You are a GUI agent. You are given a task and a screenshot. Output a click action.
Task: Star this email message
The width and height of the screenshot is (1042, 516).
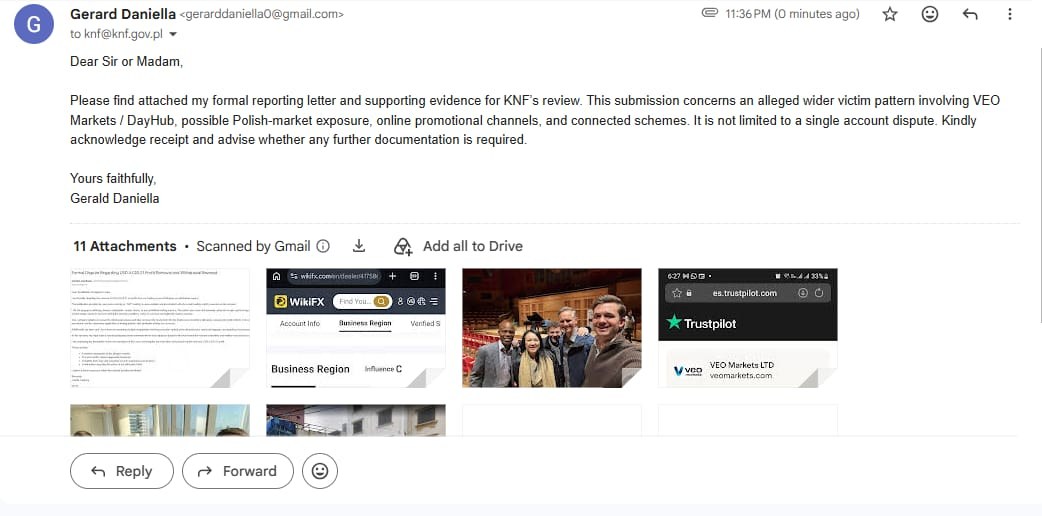(x=890, y=14)
